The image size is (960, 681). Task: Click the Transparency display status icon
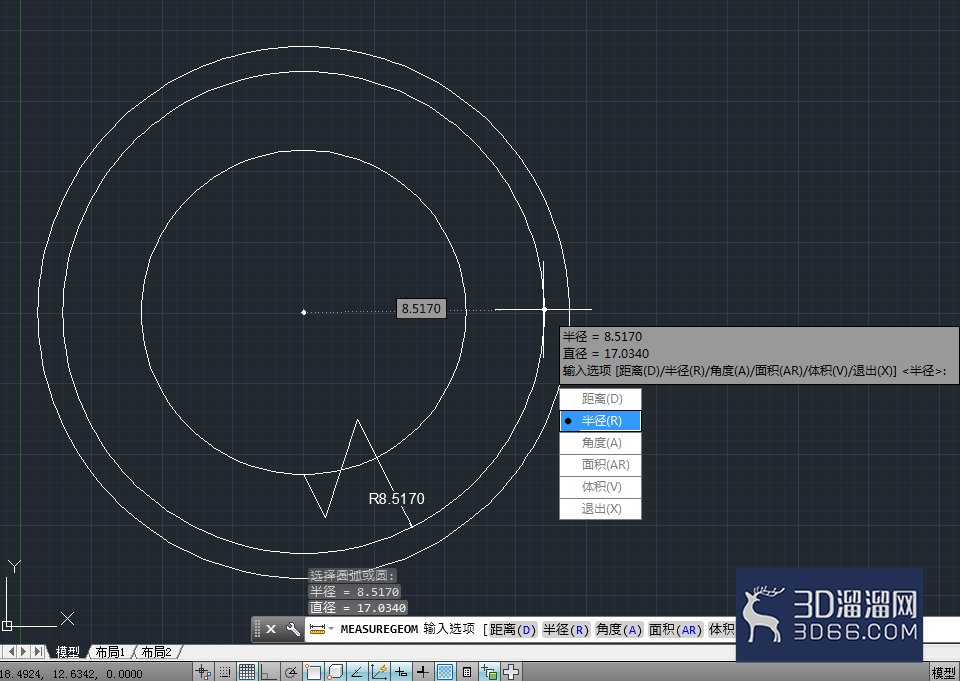[x=445, y=672]
